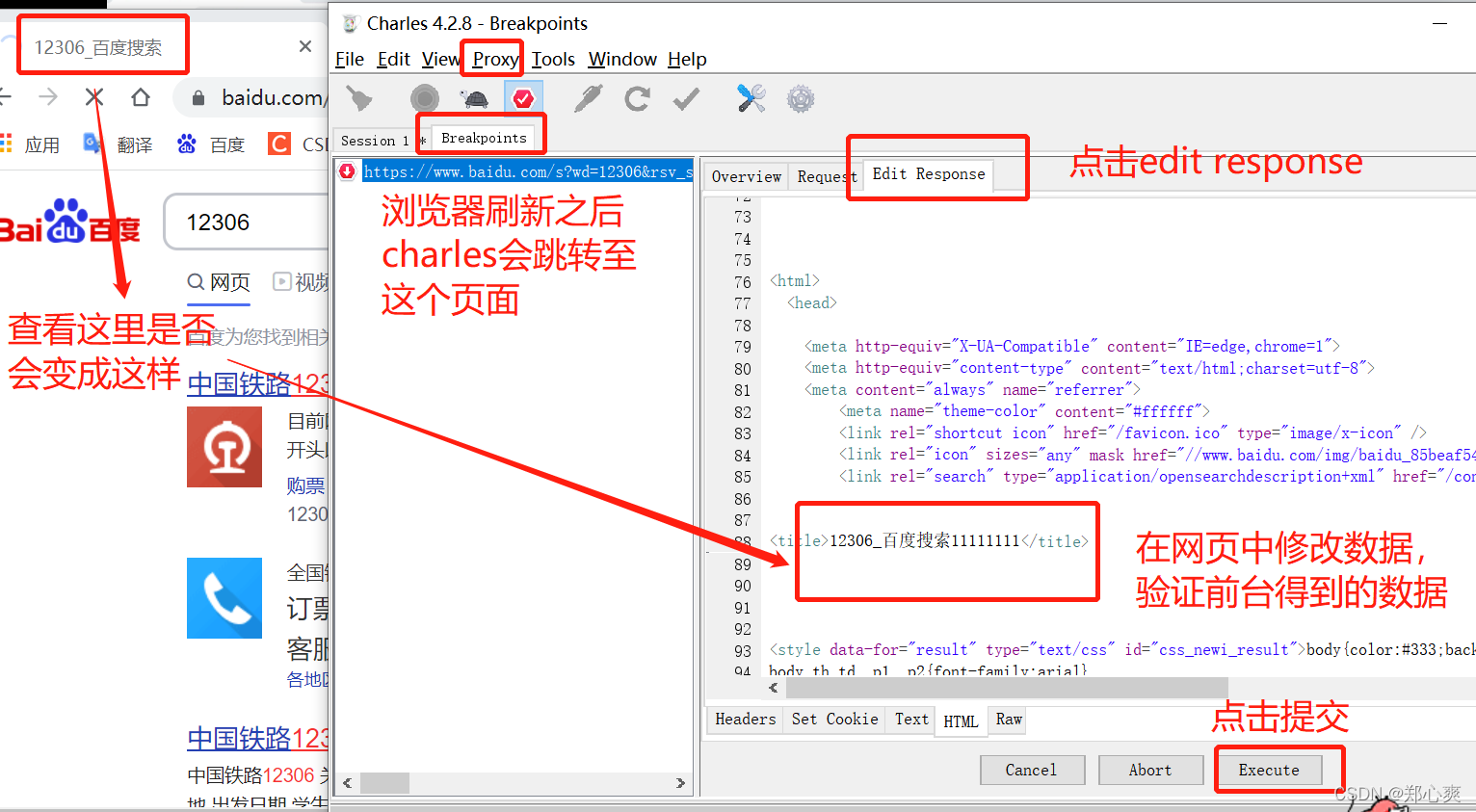Switch to the Breakpoints tab
Viewport: 1476px width, 812px height.
[484, 139]
